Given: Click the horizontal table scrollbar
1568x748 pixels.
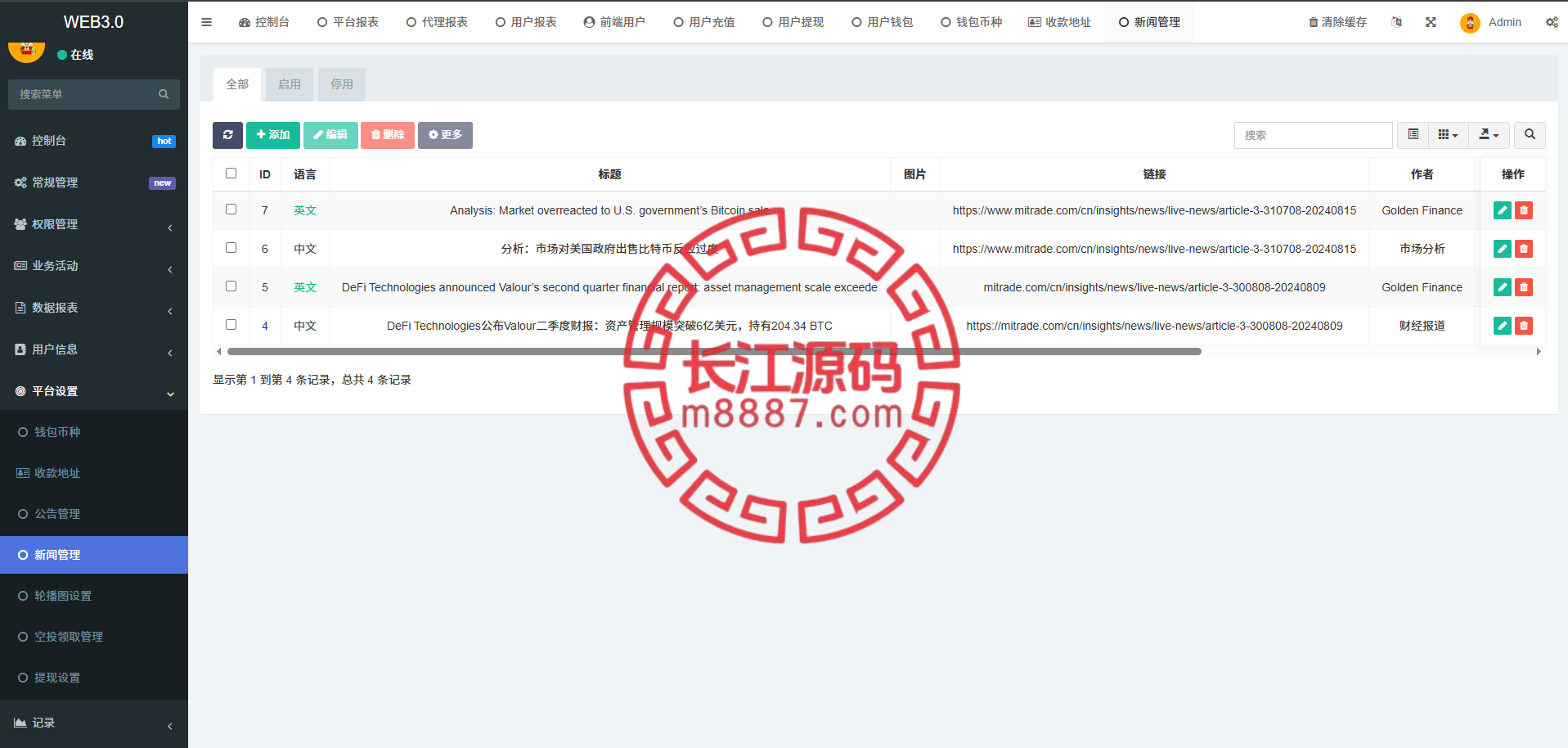Looking at the screenshot, I should pyautogui.click(x=714, y=352).
